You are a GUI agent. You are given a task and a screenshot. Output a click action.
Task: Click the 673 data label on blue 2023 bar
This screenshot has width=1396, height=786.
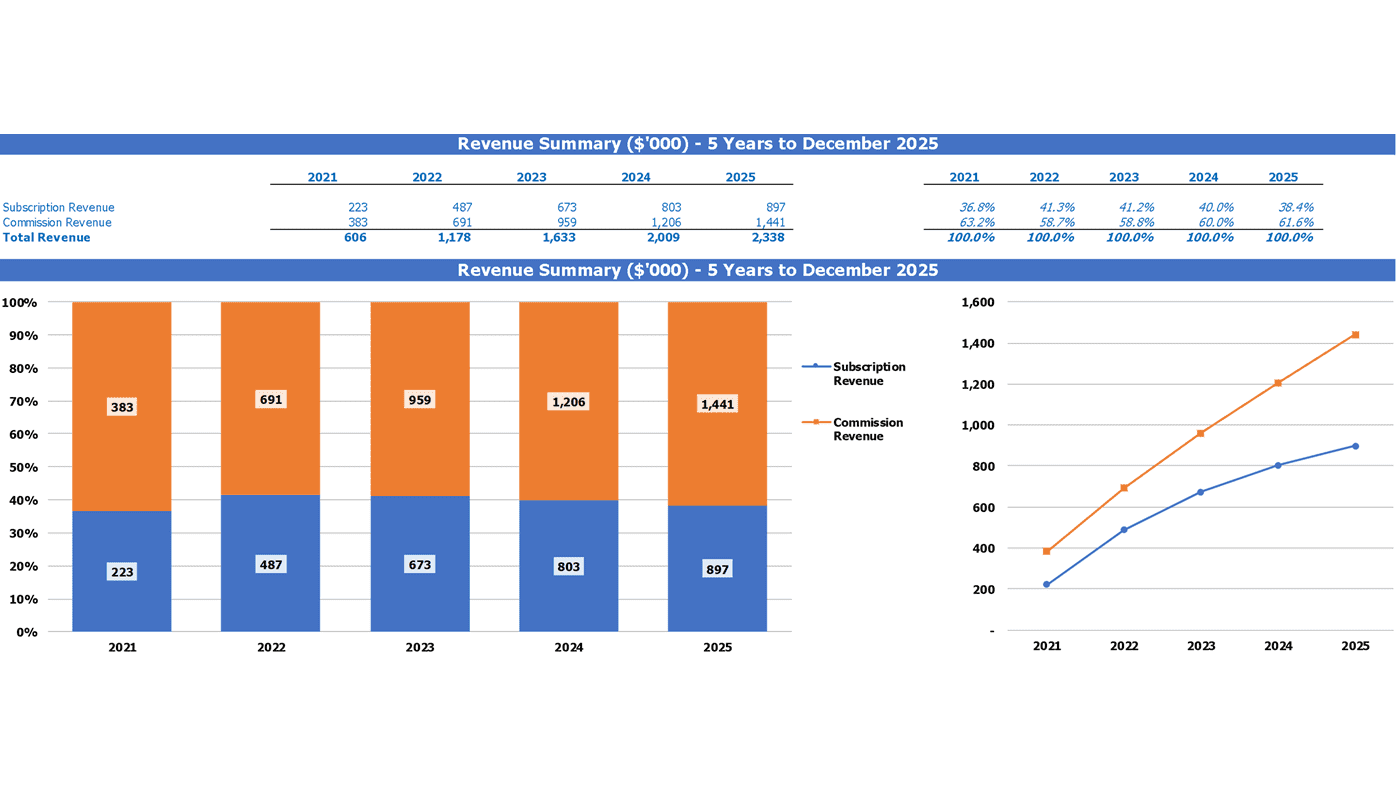click(x=420, y=565)
